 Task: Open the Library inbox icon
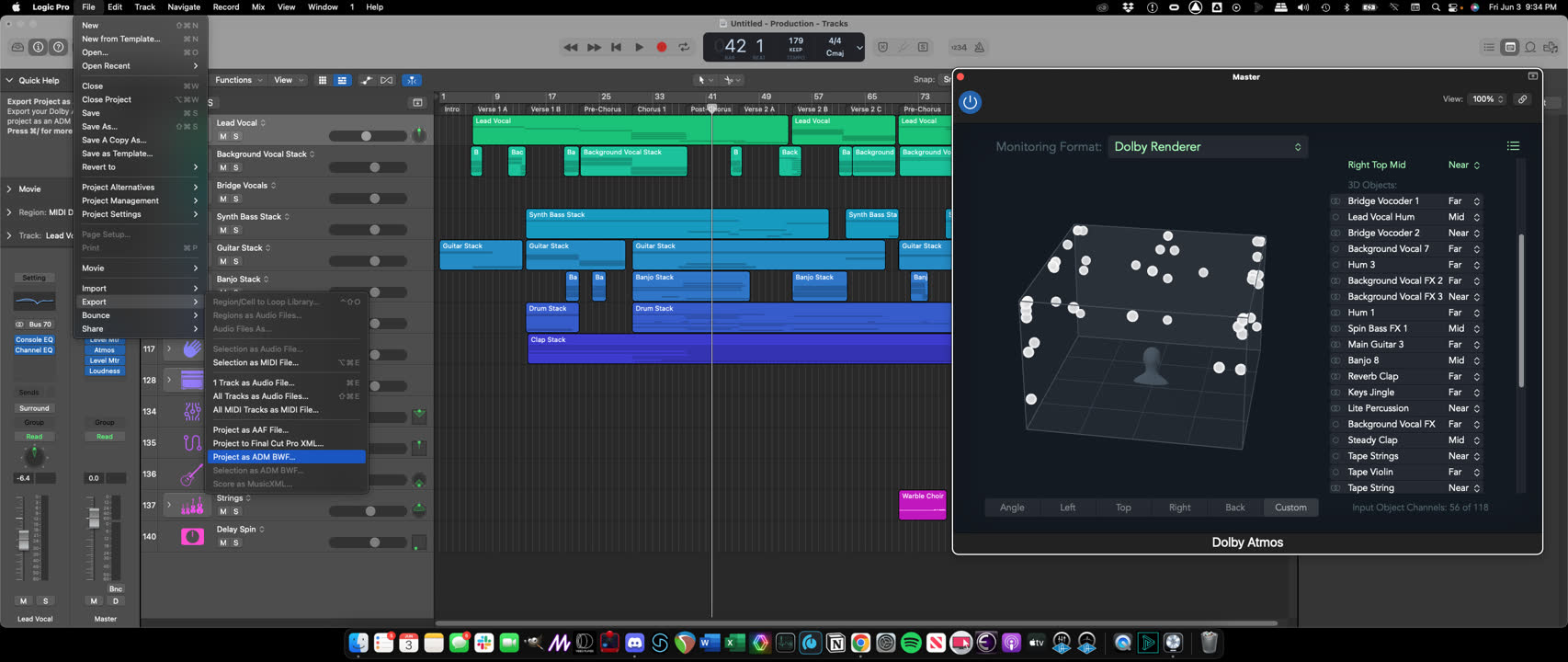point(17,47)
